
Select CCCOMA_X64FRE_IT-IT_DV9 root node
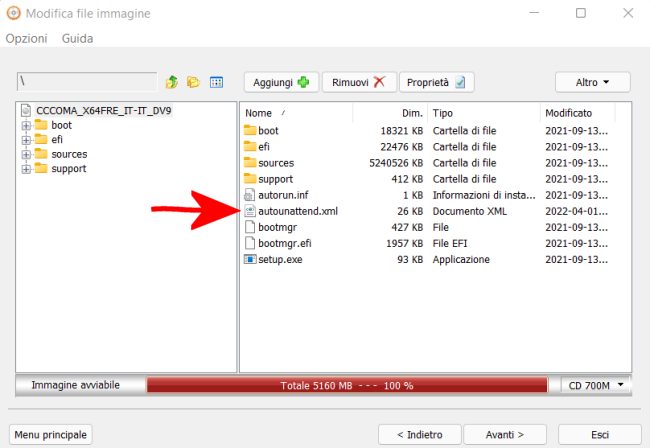(104, 111)
